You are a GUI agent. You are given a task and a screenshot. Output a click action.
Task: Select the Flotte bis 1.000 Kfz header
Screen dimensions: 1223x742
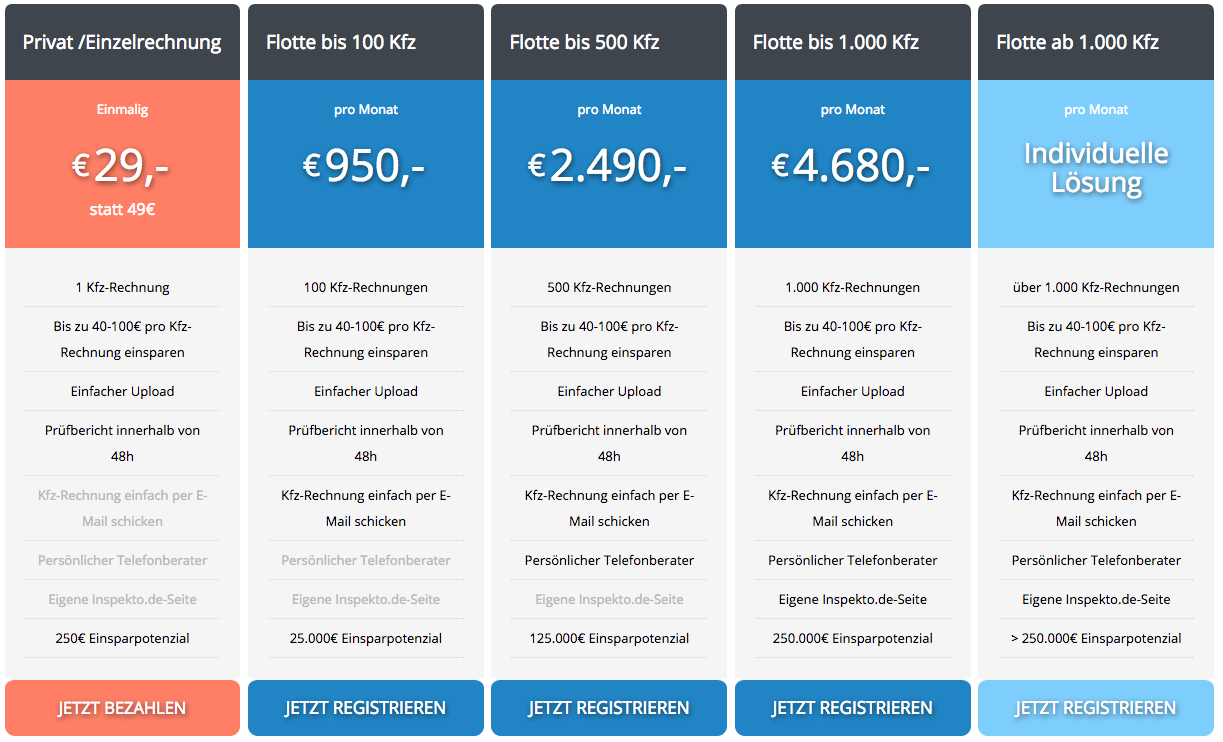(853, 42)
